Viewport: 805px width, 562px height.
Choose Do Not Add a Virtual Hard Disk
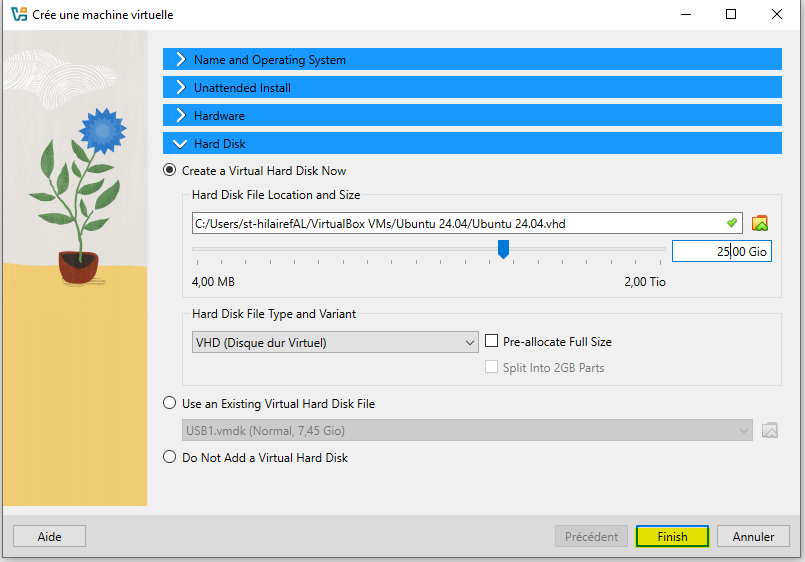[170, 458]
